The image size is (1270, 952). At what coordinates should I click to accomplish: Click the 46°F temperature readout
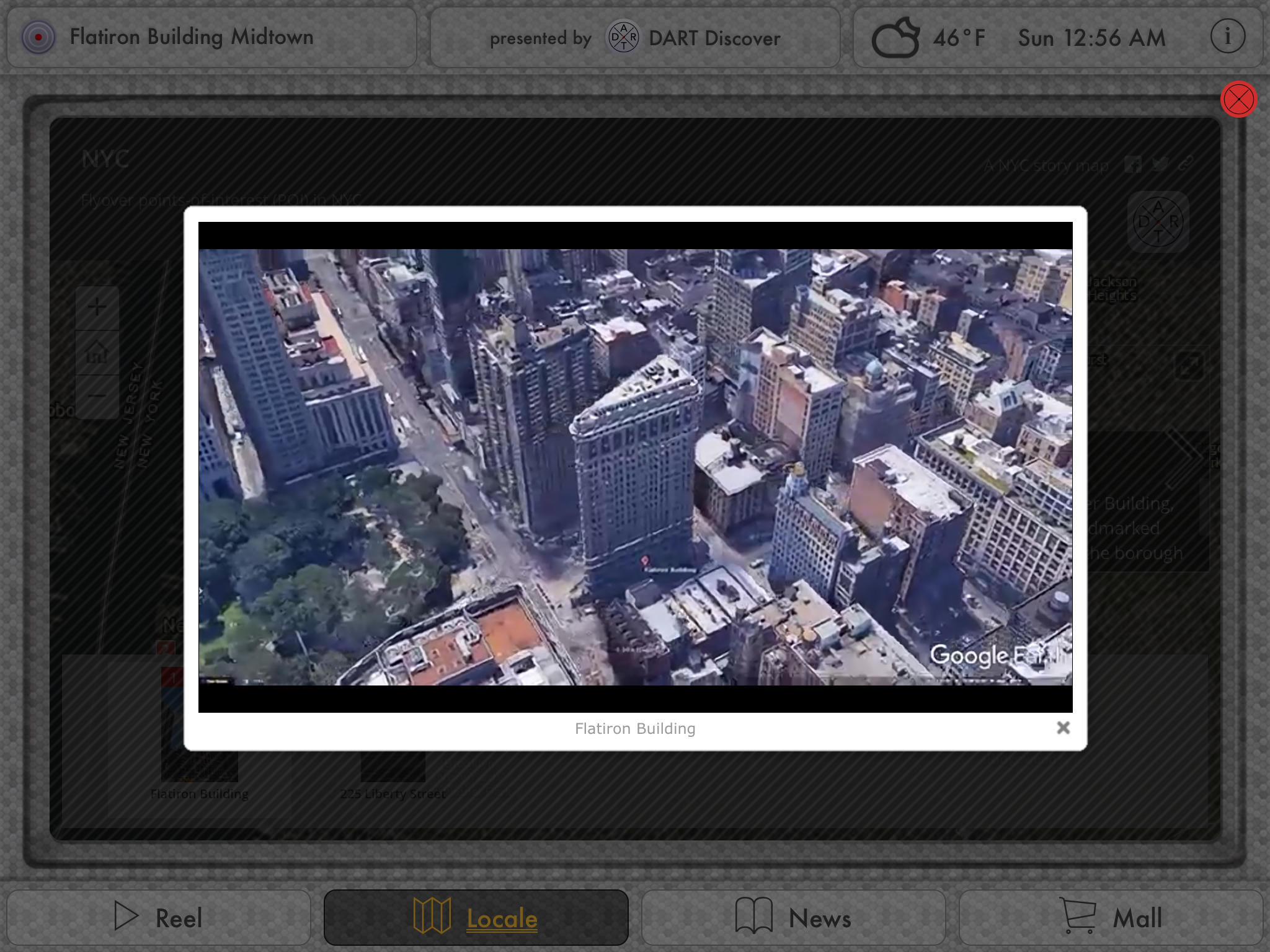pyautogui.click(x=959, y=38)
